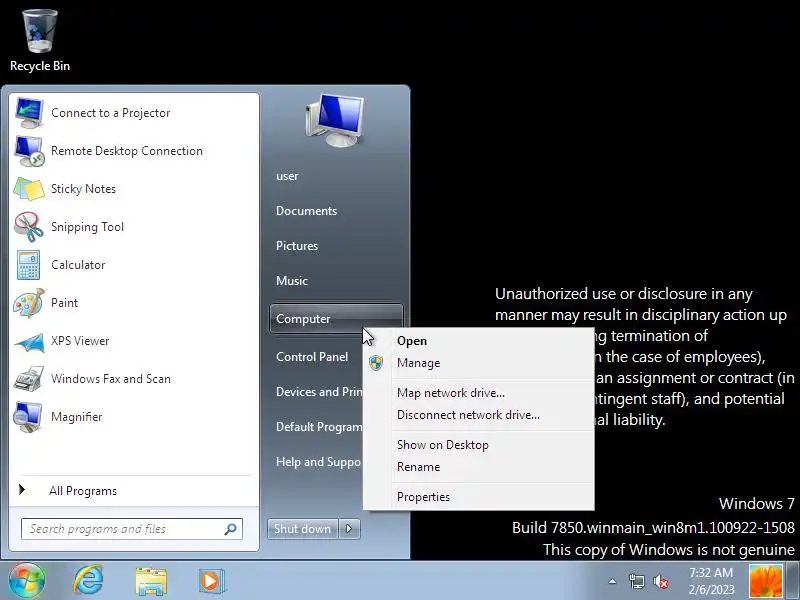The width and height of the screenshot is (800, 600).
Task: Launch Windows Media Player from taskbar
Action: tap(211, 581)
